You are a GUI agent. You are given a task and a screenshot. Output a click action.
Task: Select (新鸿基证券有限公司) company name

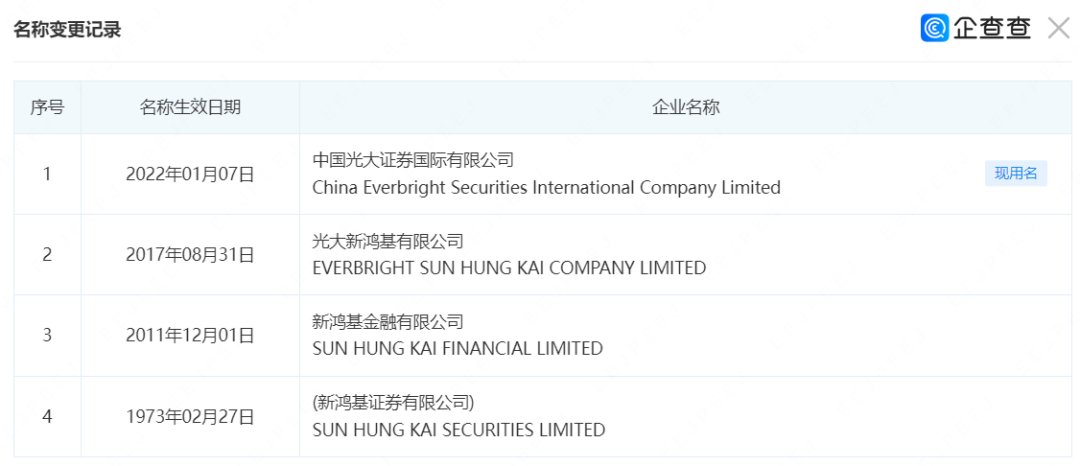click(393, 402)
